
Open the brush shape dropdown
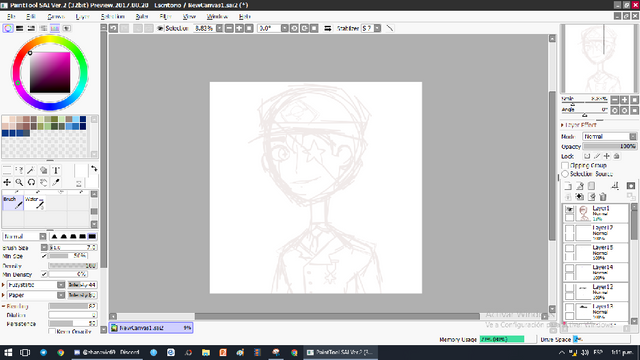tap(36, 284)
